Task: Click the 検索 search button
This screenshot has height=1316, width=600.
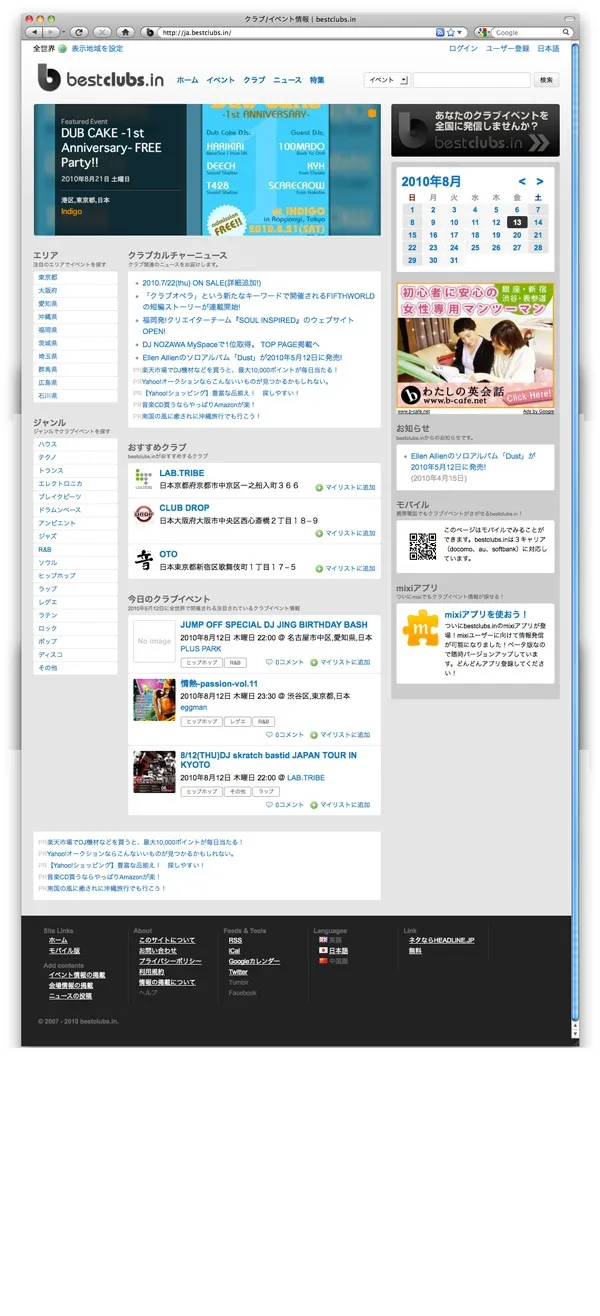Action: pyautogui.click(x=547, y=80)
